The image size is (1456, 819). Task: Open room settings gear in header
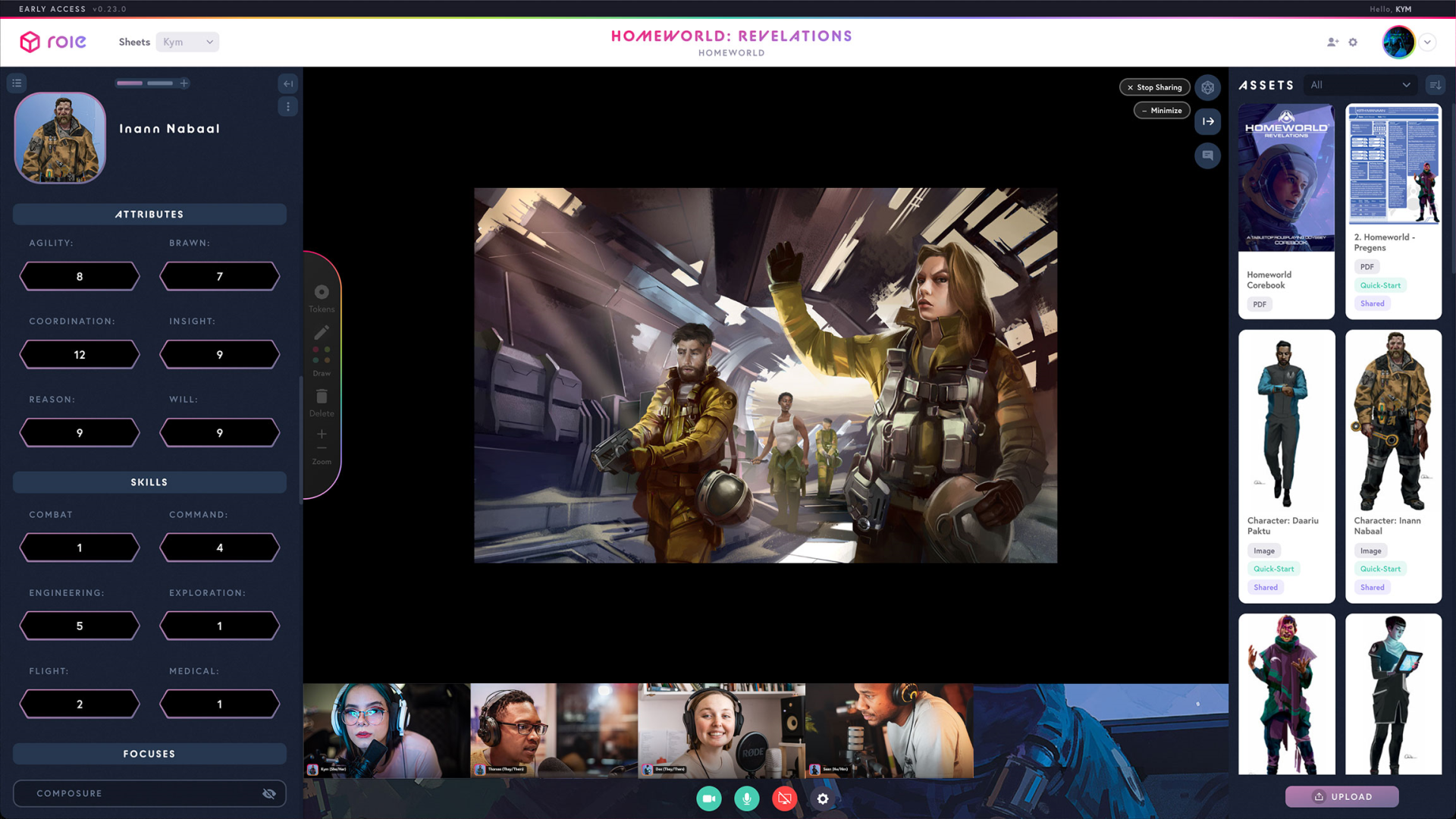(1353, 42)
